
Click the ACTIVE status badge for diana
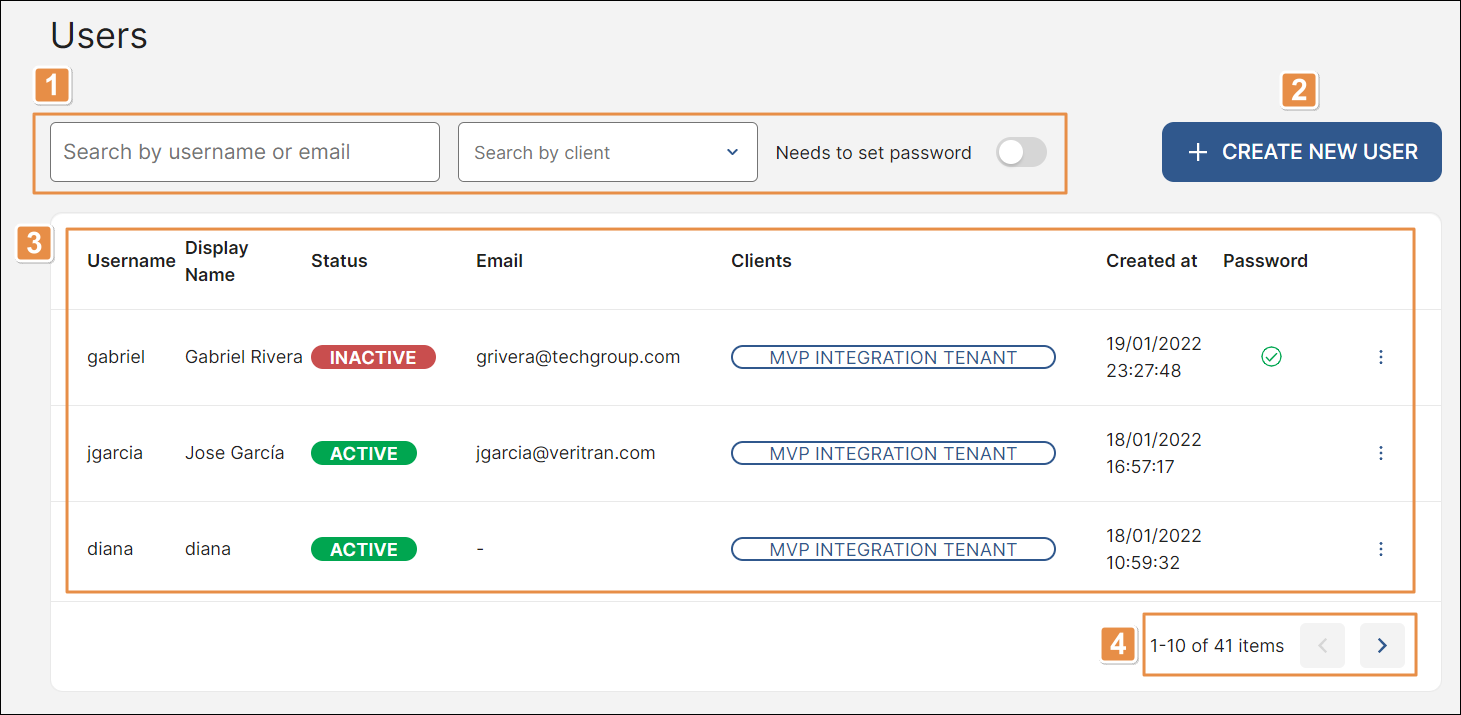click(x=364, y=549)
